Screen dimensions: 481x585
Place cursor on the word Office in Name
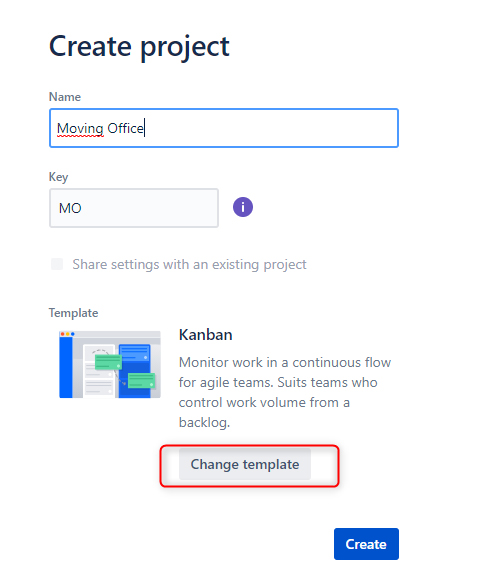[x=125, y=128]
